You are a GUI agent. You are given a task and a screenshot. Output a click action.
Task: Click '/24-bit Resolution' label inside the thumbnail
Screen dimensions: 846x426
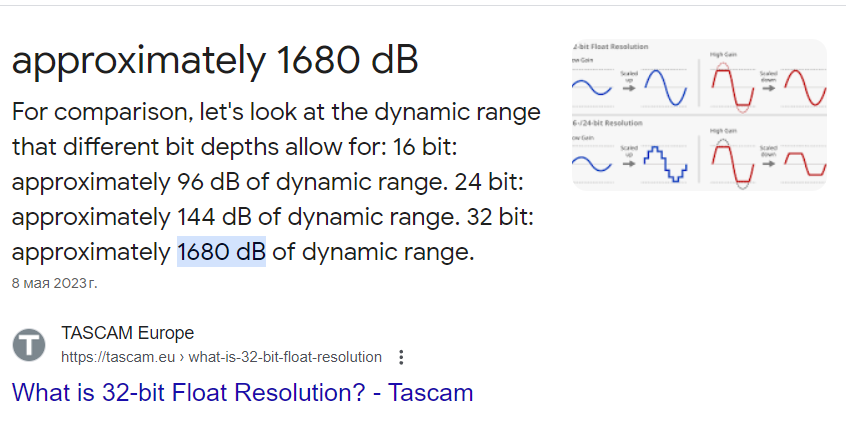coord(612,122)
